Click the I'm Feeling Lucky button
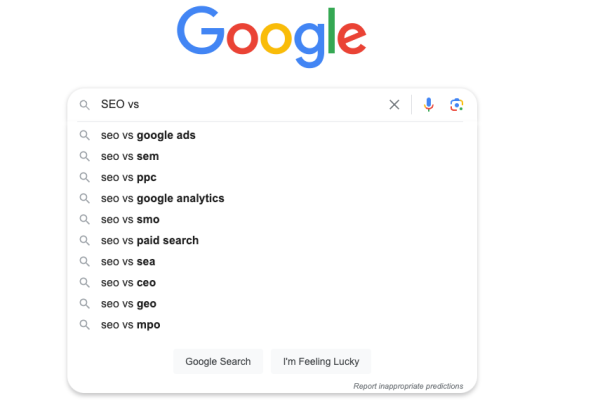 point(321,361)
